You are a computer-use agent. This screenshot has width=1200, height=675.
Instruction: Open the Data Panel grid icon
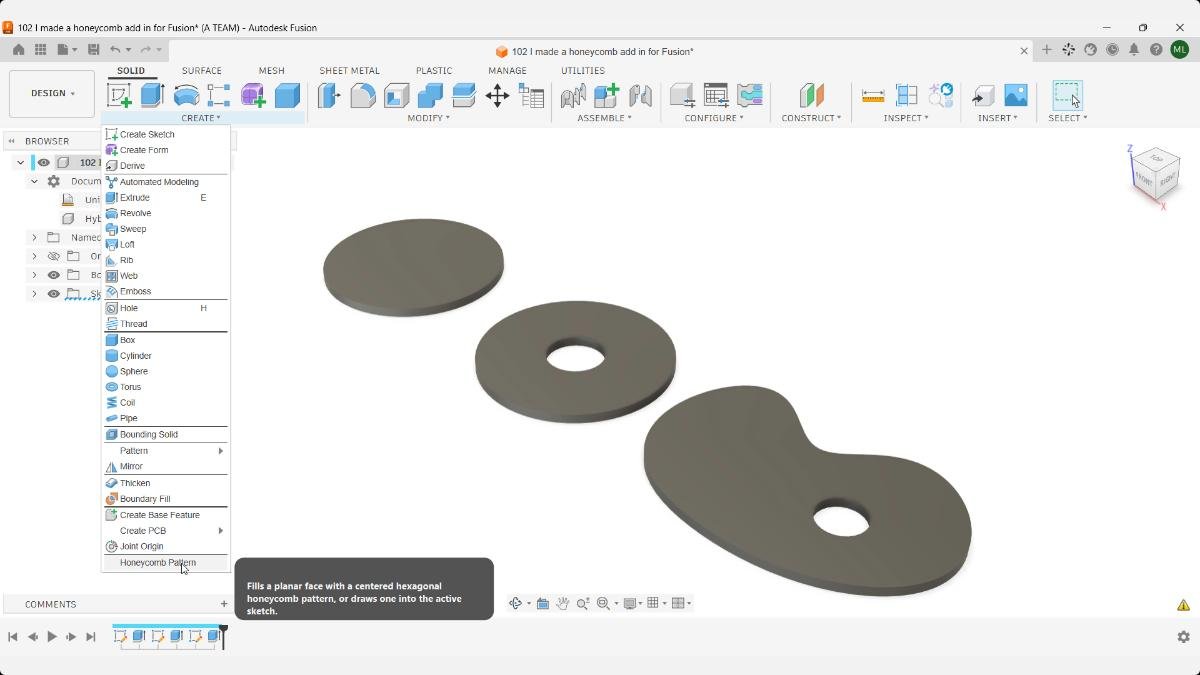[41, 49]
